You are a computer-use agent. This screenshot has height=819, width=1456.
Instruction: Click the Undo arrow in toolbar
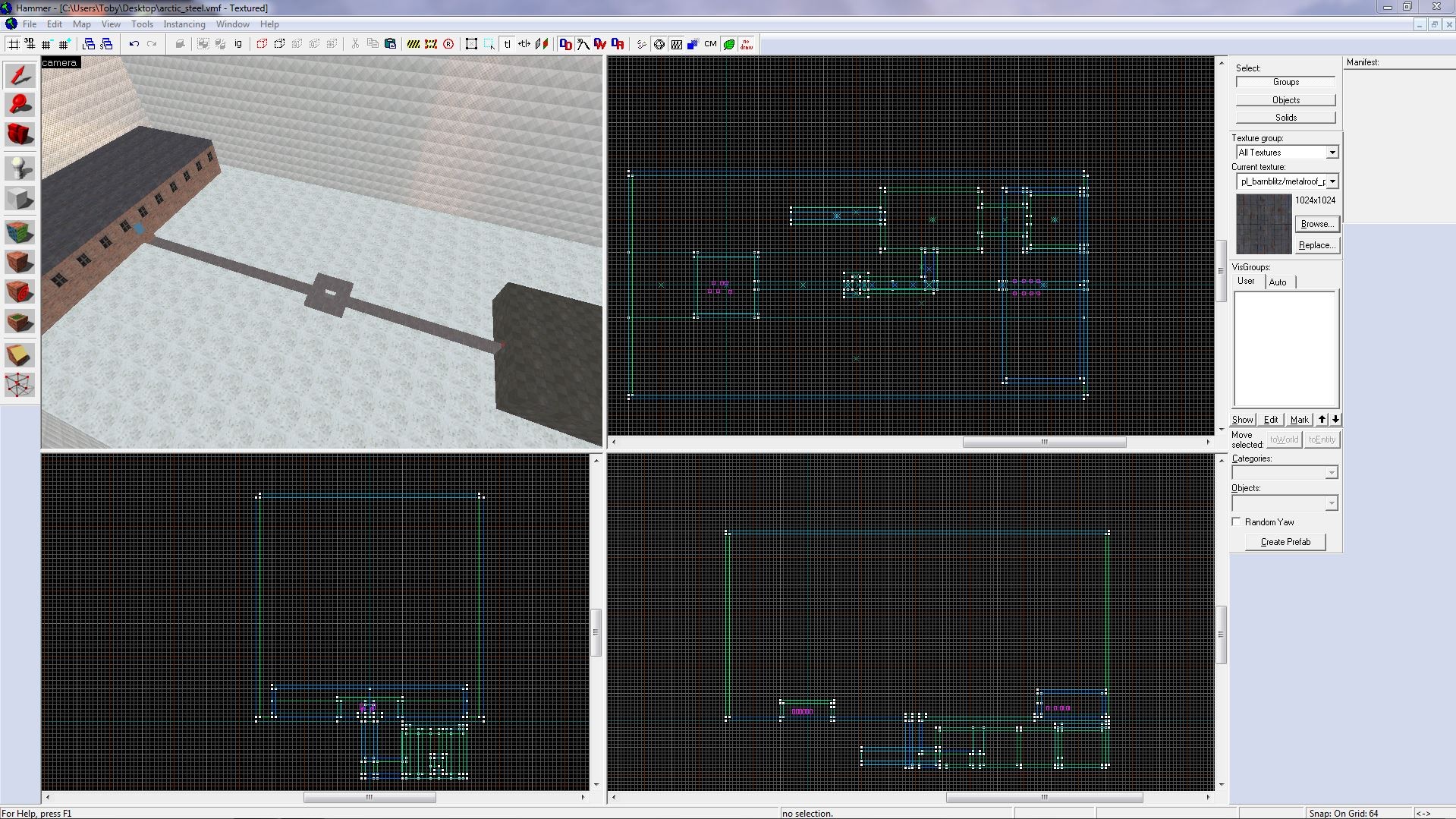pos(134,44)
